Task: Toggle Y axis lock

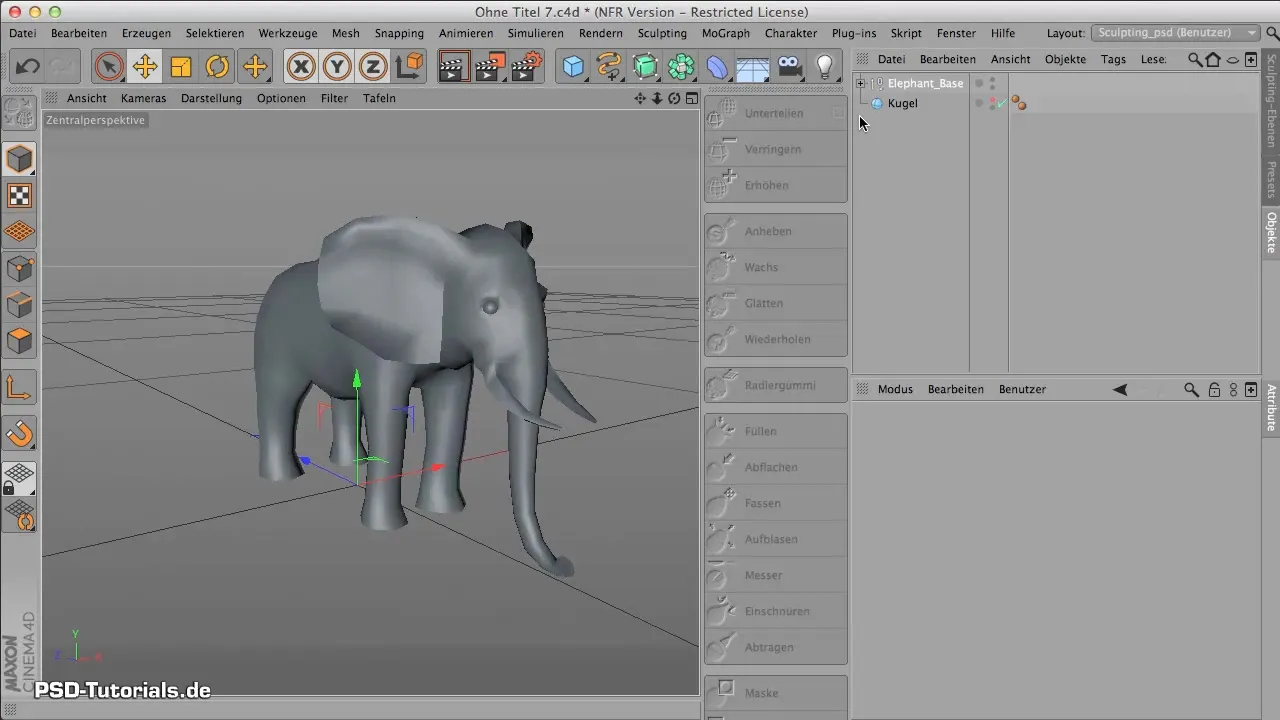Action: pyautogui.click(x=337, y=67)
